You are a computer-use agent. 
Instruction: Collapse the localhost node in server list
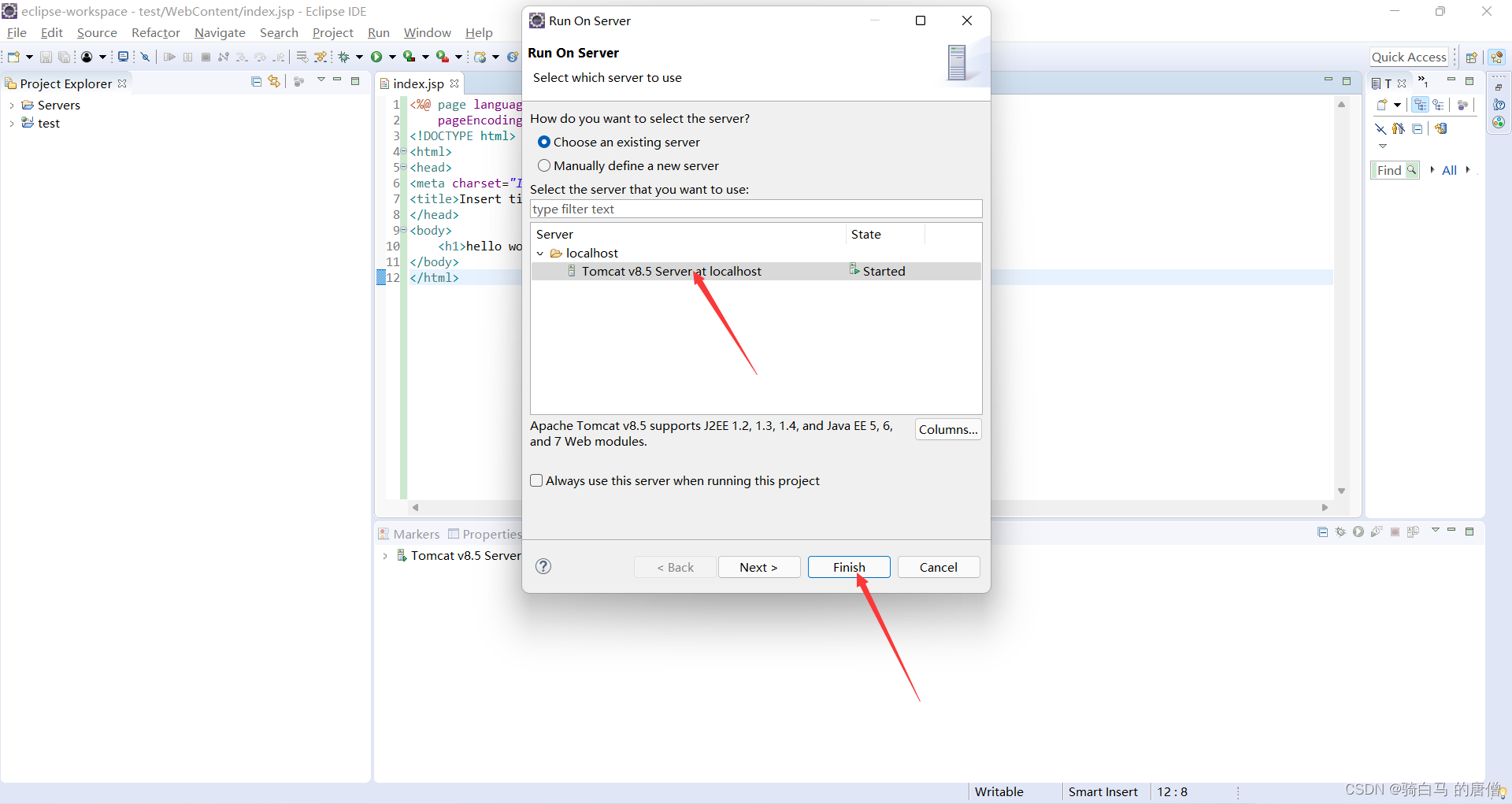pyautogui.click(x=540, y=253)
